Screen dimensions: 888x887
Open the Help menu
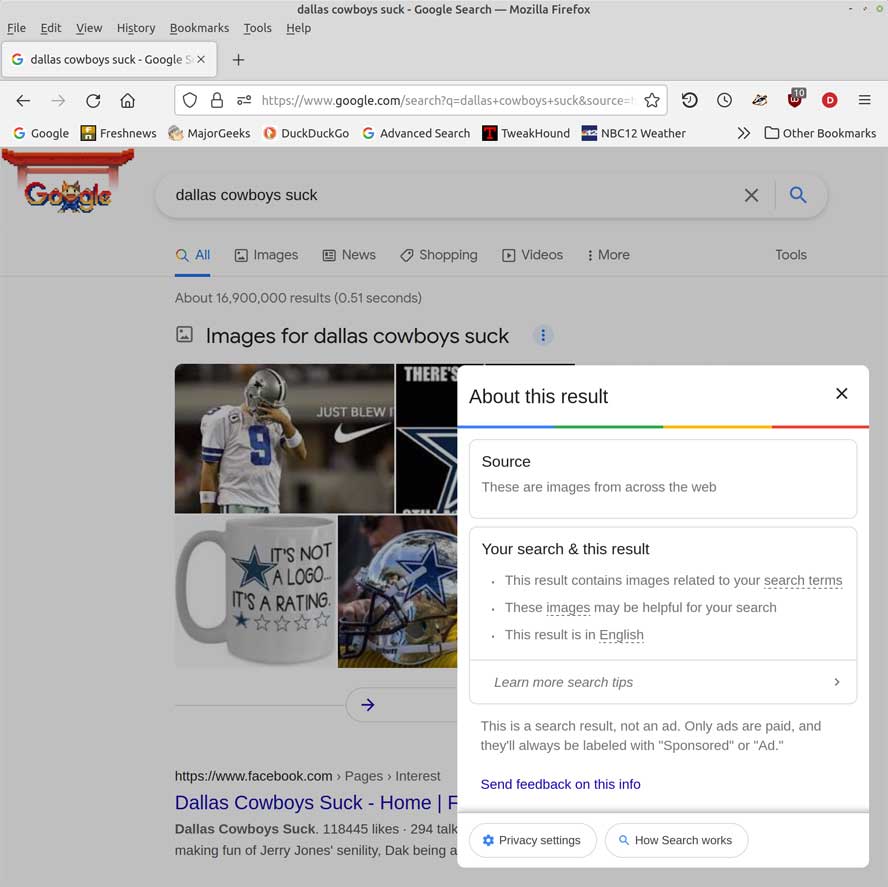298,28
